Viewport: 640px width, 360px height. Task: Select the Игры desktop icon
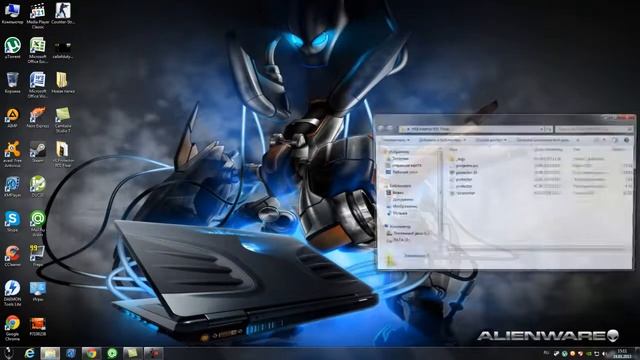[x=38, y=291]
